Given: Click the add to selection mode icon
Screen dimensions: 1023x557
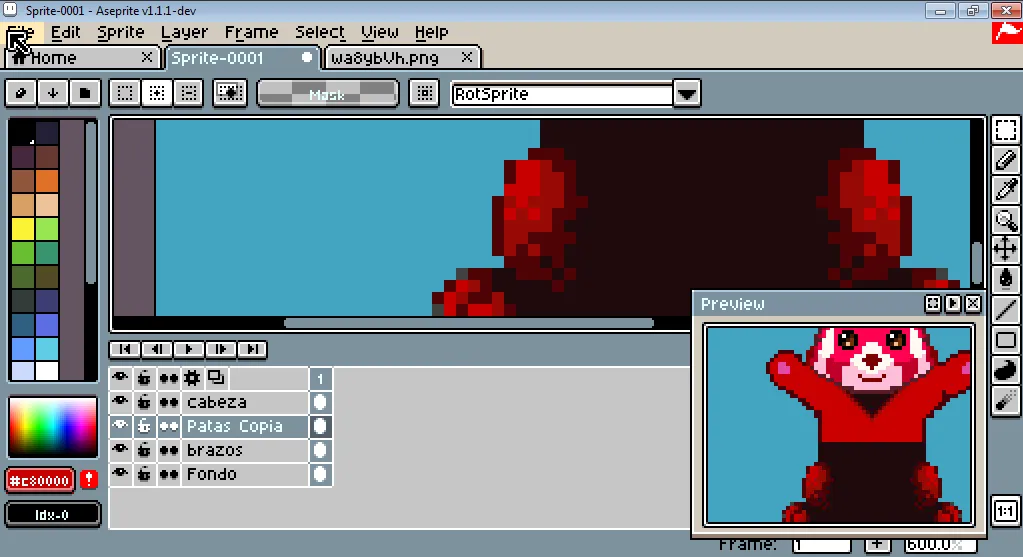Looking at the screenshot, I should coord(157,93).
